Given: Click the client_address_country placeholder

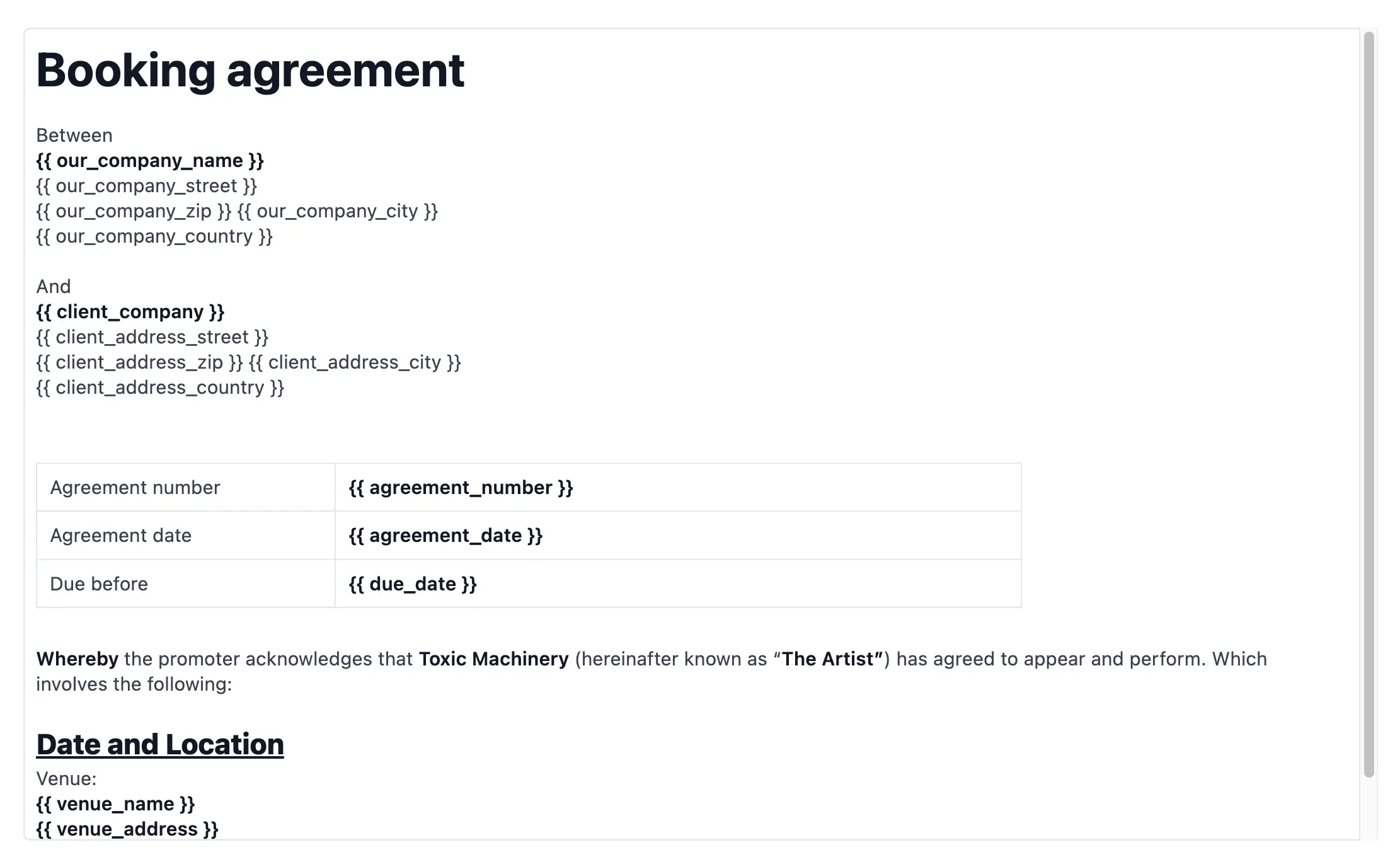Looking at the screenshot, I should (x=160, y=388).
